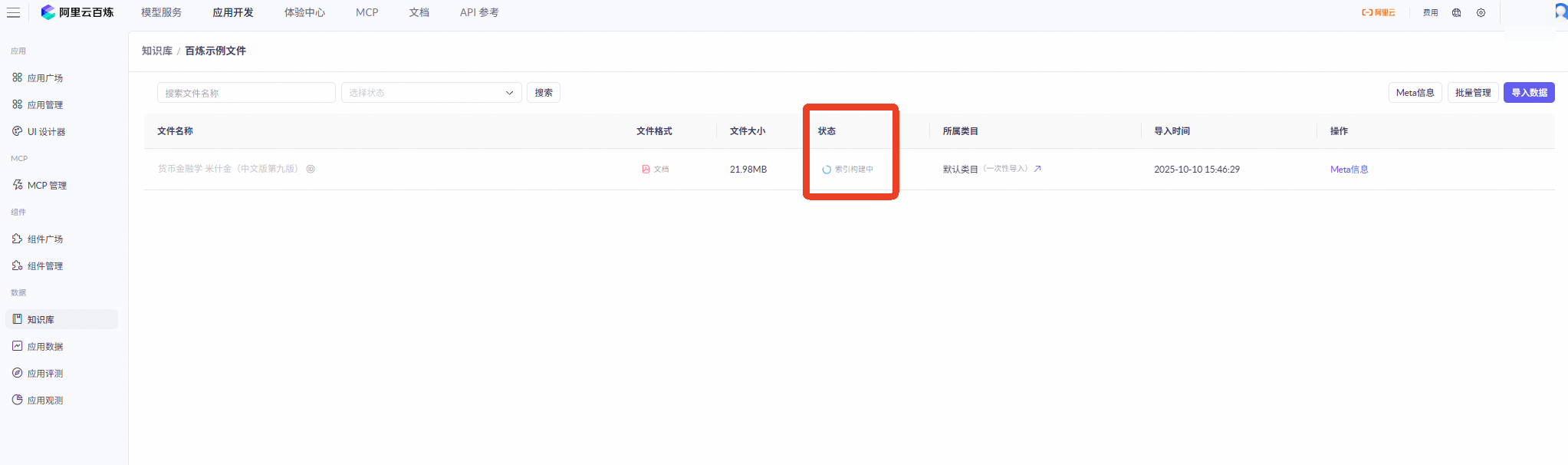Viewport: 1568px width, 465px height.
Task: Click the 索引构建中 loading spinner icon
Action: pos(827,170)
